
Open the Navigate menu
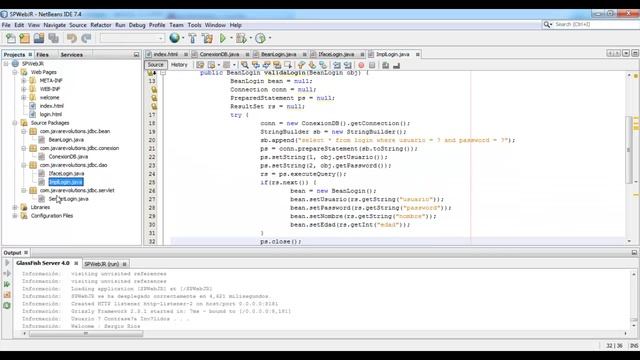coord(55,25)
